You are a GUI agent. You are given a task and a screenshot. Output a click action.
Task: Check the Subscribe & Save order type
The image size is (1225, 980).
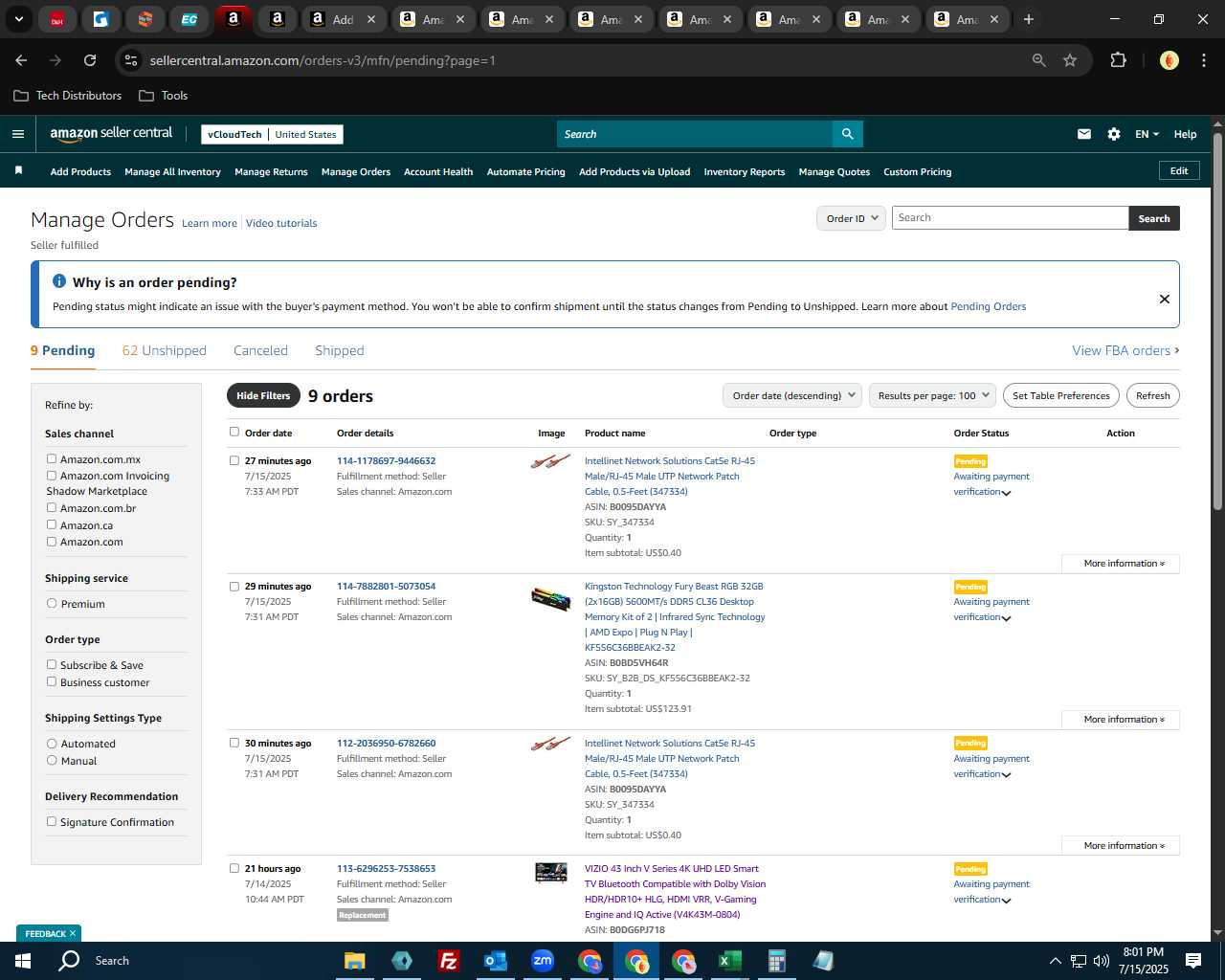[52, 664]
